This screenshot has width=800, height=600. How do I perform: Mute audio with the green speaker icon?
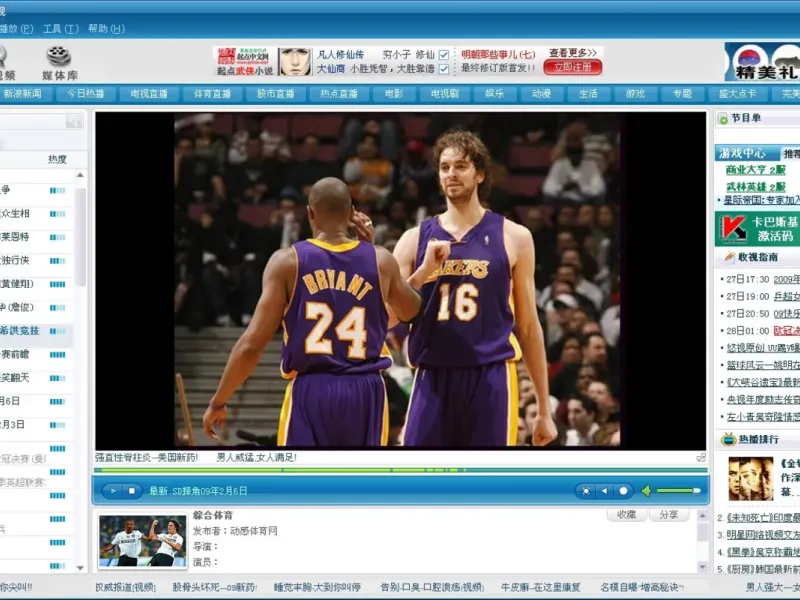pyautogui.click(x=646, y=491)
